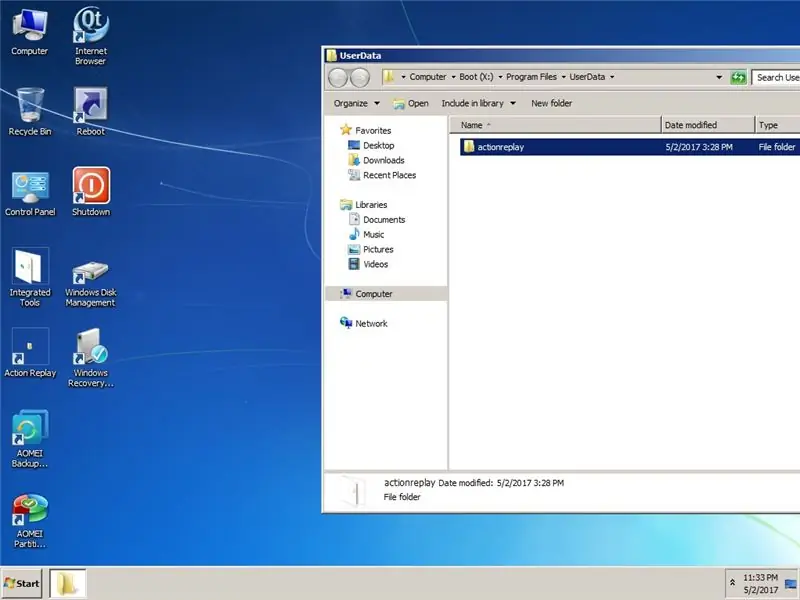This screenshot has width=800, height=600.
Task: Click the Back arrow in the UserData window
Action: 338,77
